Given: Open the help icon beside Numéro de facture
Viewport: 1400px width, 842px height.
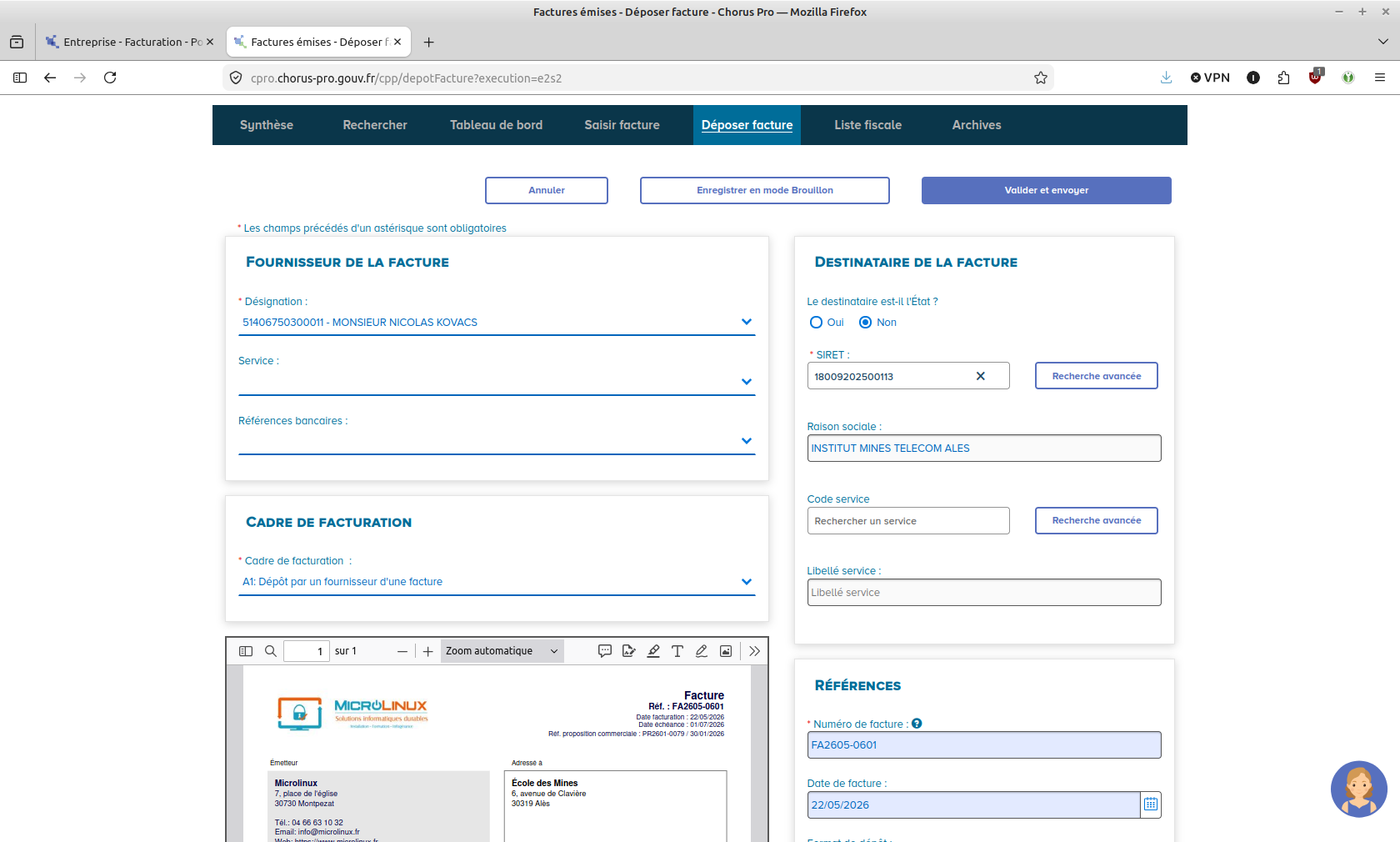Looking at the screenshot, I should click(917, 724).
